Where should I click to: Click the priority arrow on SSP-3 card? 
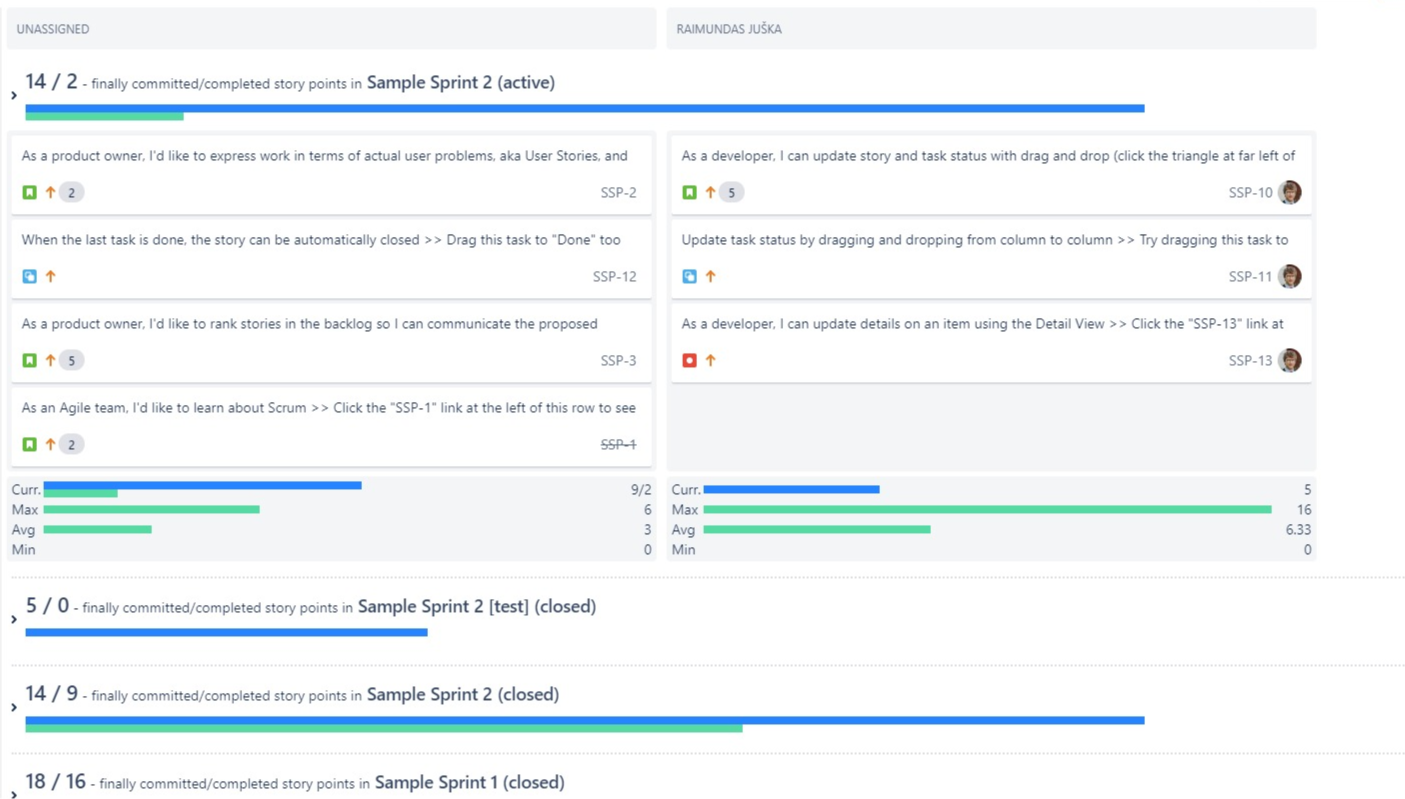coord(50,360)
